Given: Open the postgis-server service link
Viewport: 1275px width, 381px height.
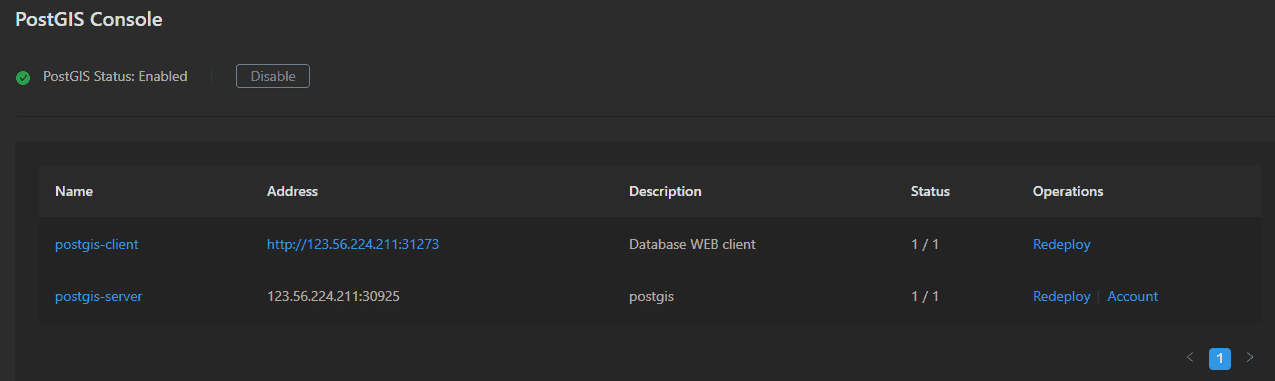Looking at the screenshot, I should 99,296.
